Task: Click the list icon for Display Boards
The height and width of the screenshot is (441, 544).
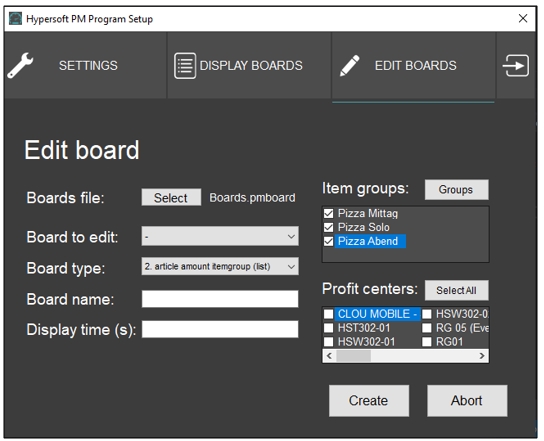Action: [x=185, y=66]
